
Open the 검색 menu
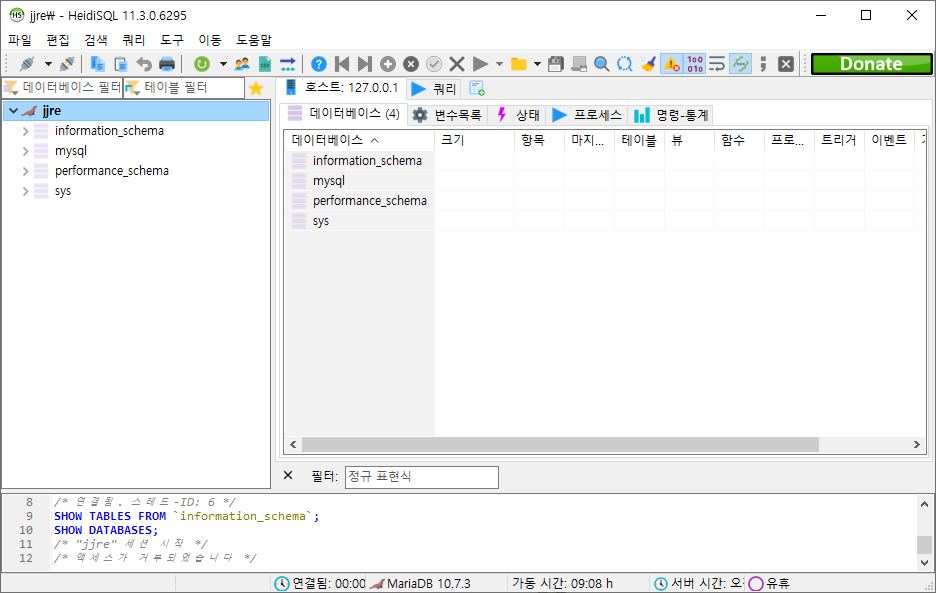[x=96, y=40]
